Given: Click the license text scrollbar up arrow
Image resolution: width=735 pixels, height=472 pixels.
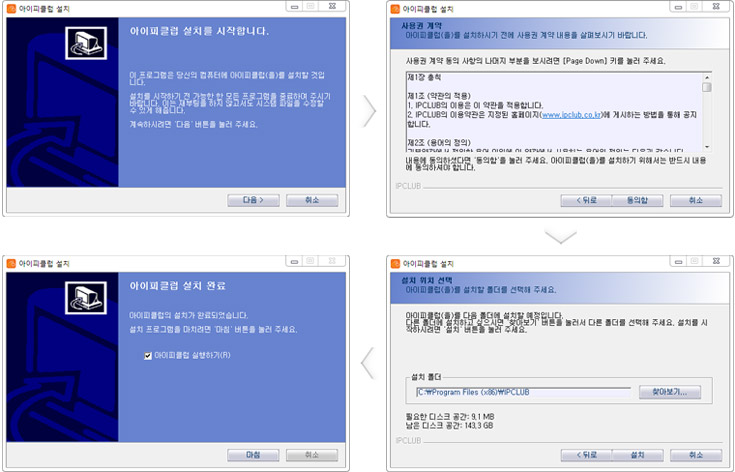Looking at the screenshot, I should (707, 77).
